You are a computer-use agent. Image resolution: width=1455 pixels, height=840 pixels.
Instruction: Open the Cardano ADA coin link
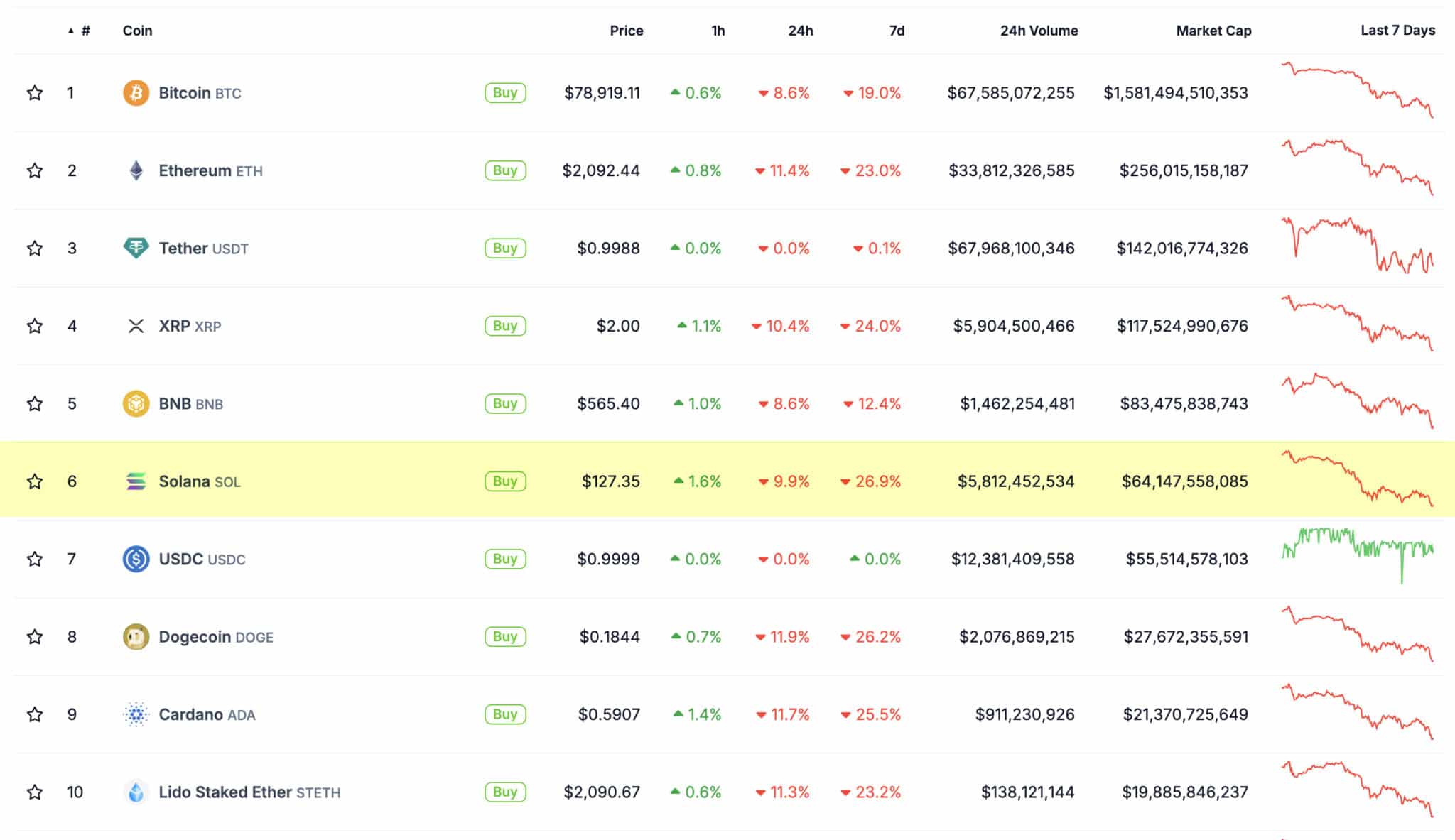click(207, 714)
